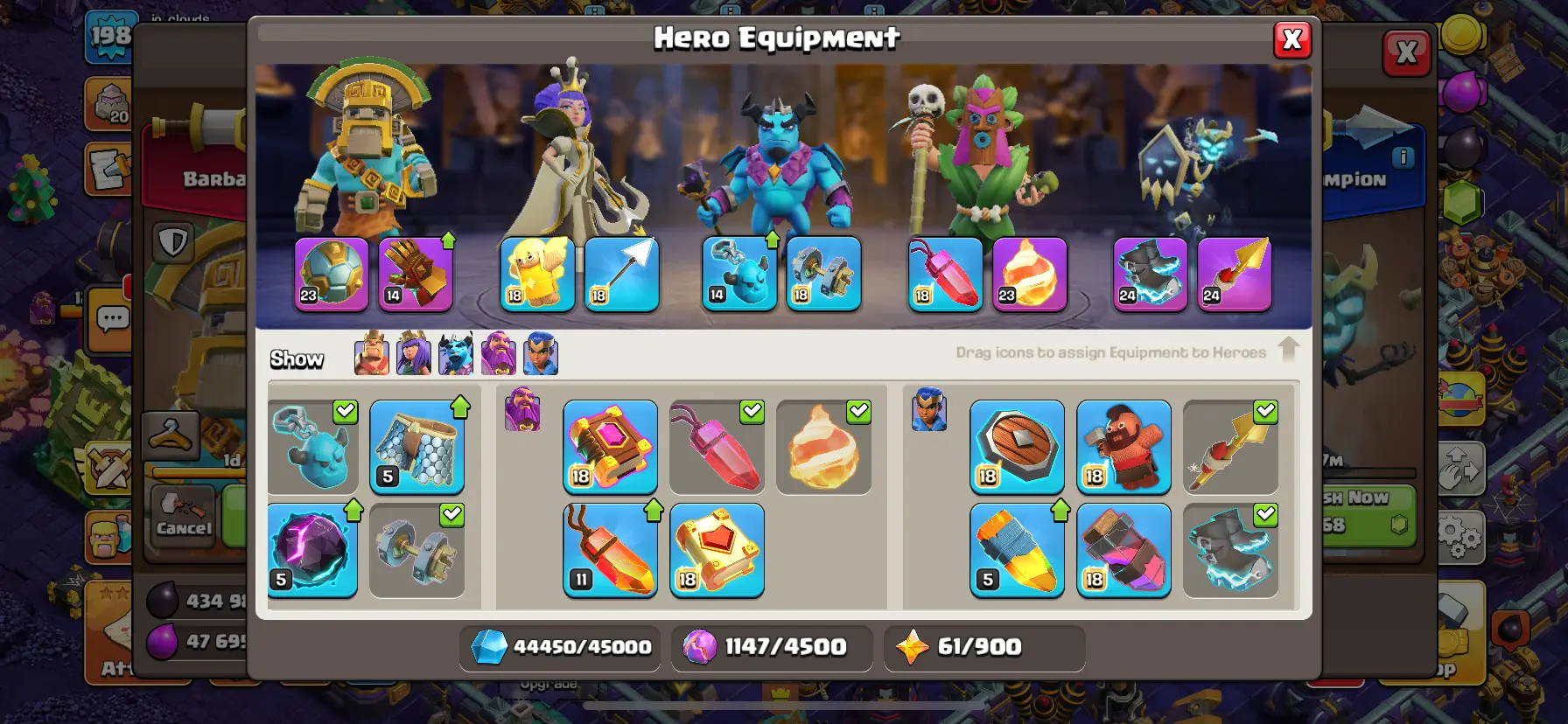Toggle Archer Queen filter in Show row
Viewport: 1568px width, 724px height.
[414, 353]
